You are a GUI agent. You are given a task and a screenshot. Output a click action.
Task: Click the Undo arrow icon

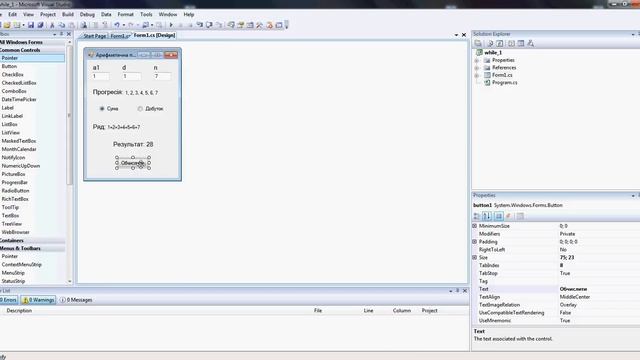point(117,25)
